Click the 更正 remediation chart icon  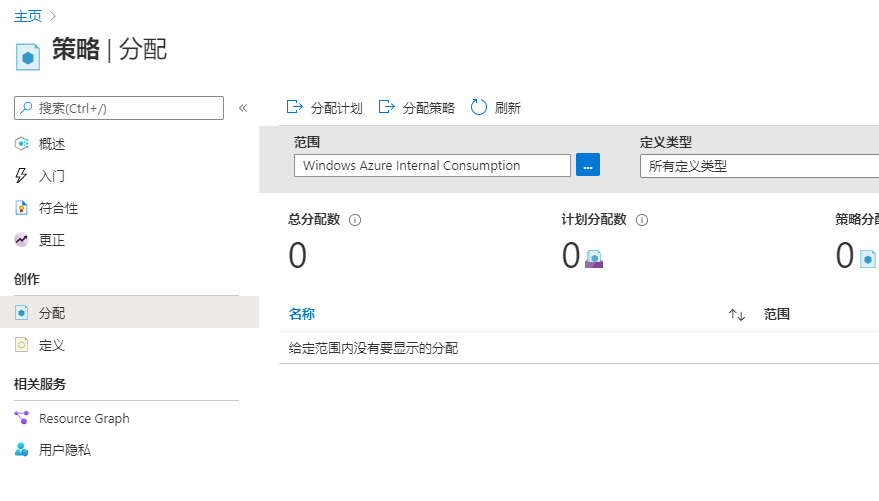[21, 240]
